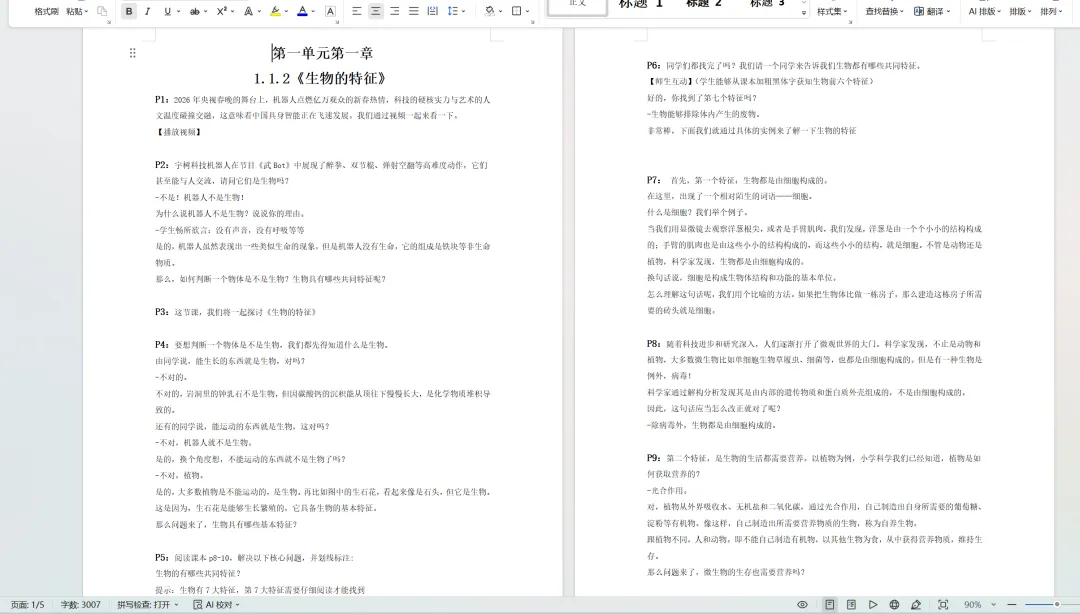Image resolution: width=1080 pixels, height=614 pixels.
Task: Align text left
Action: [x=356, y=11]
